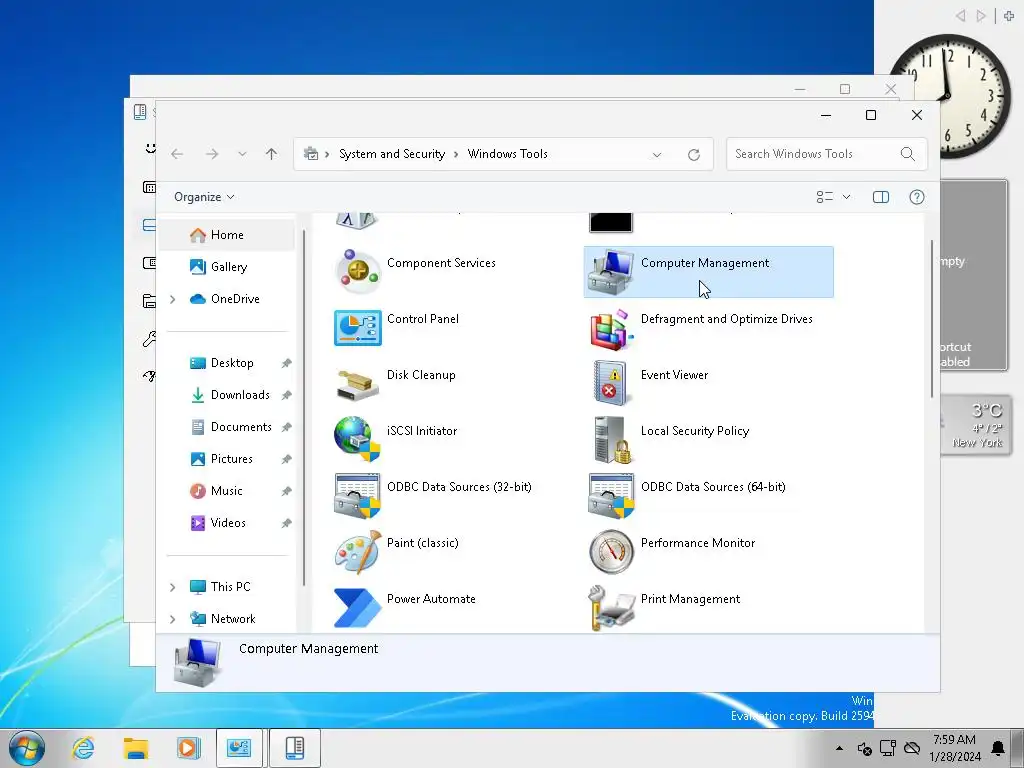Click the navigation pane scrollbar
The width and height of the screenshot is (1024, 768).
tap(304, 408)
